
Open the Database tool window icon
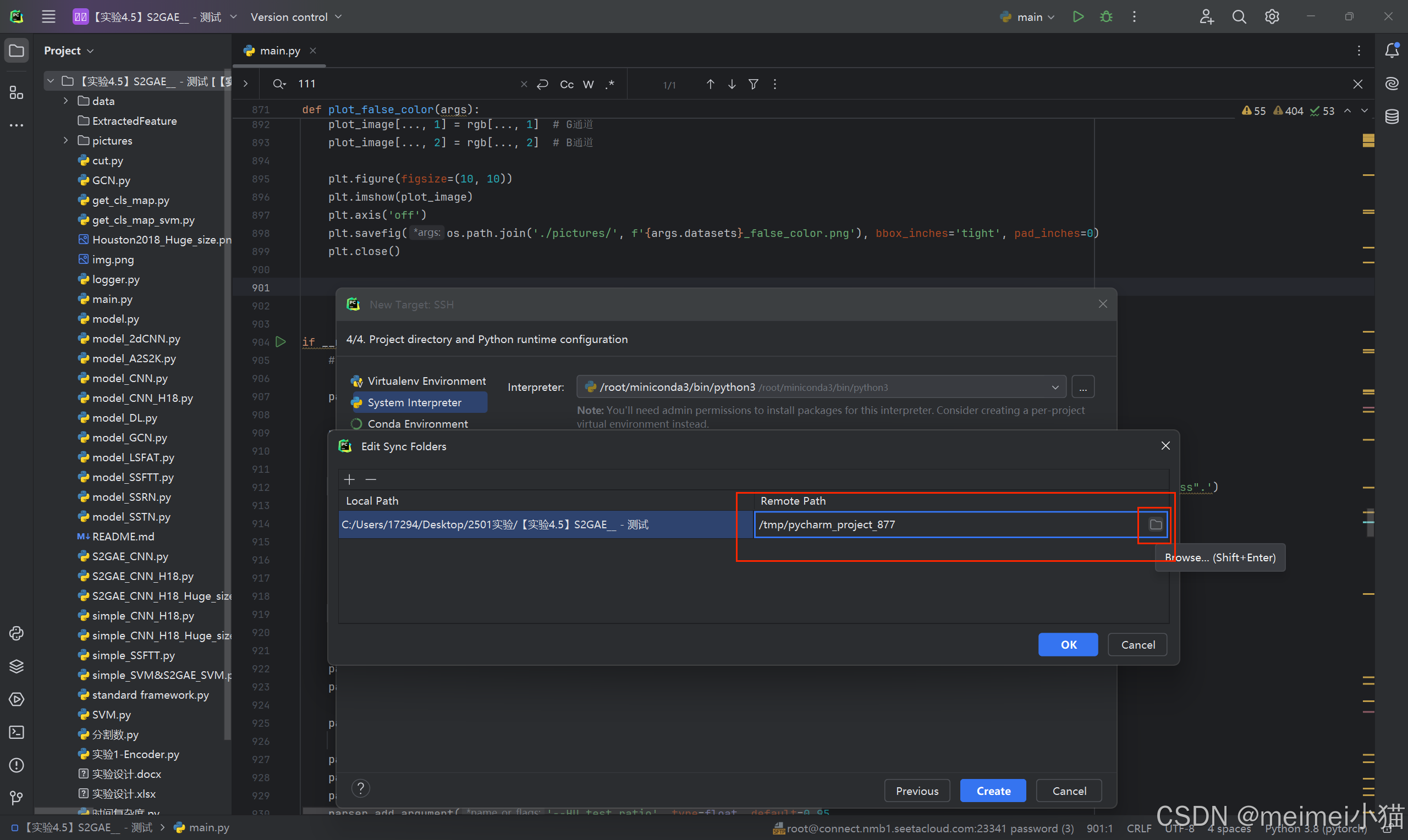[x=1391, y=117]
